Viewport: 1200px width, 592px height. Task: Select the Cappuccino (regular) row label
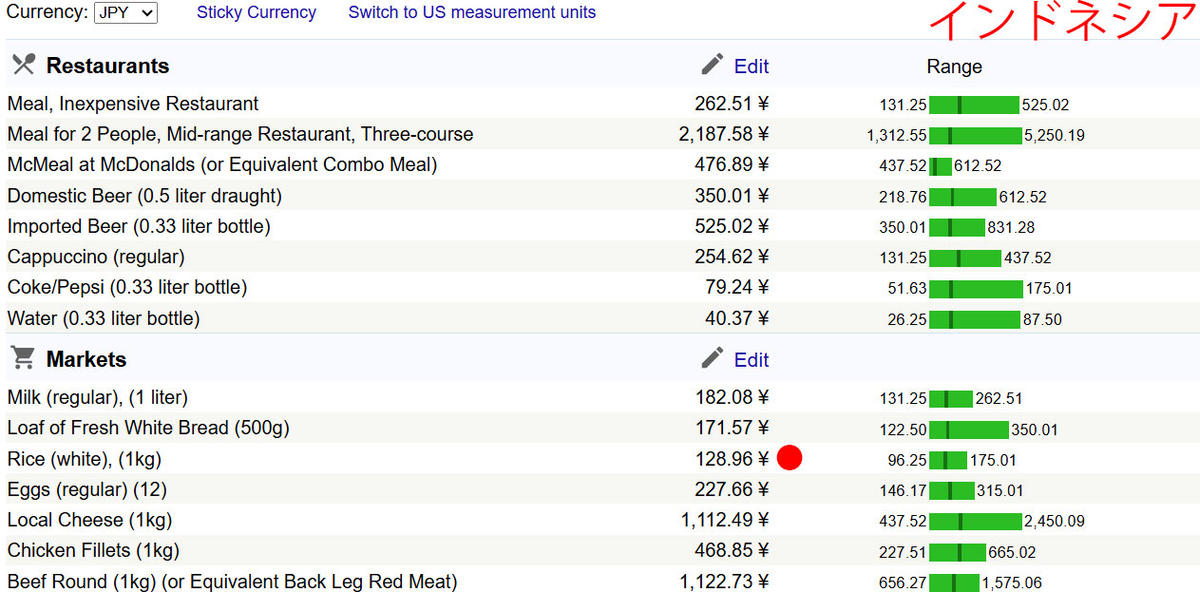point(96,257)
